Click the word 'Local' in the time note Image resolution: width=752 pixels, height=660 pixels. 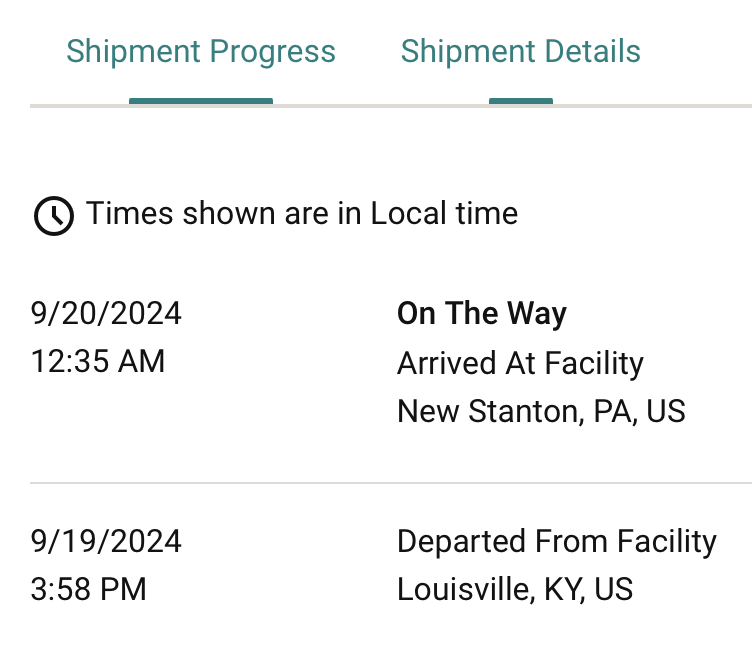[x=408, y=213]
